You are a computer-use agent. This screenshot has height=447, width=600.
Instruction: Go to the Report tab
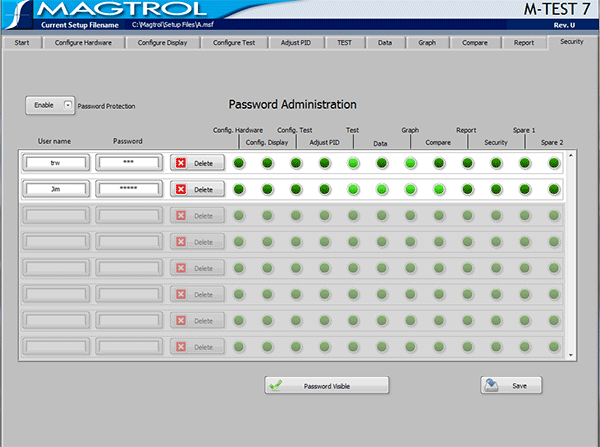coord(524,42)
